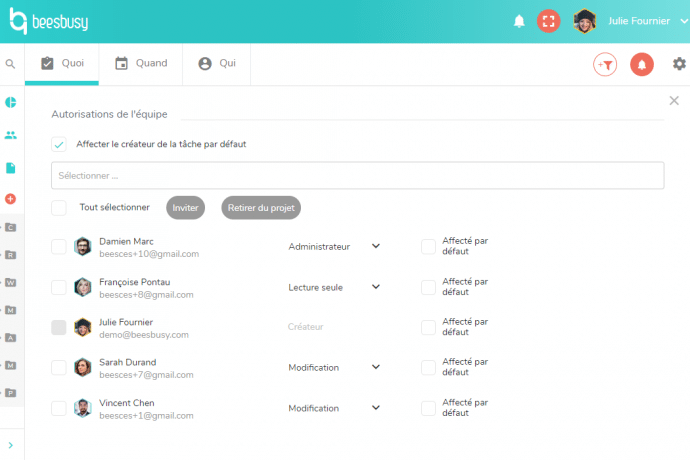690x460 pixels.
Task: Toggle Affecter le créateur de la tâche par défaut
Action: click(59, 144)
